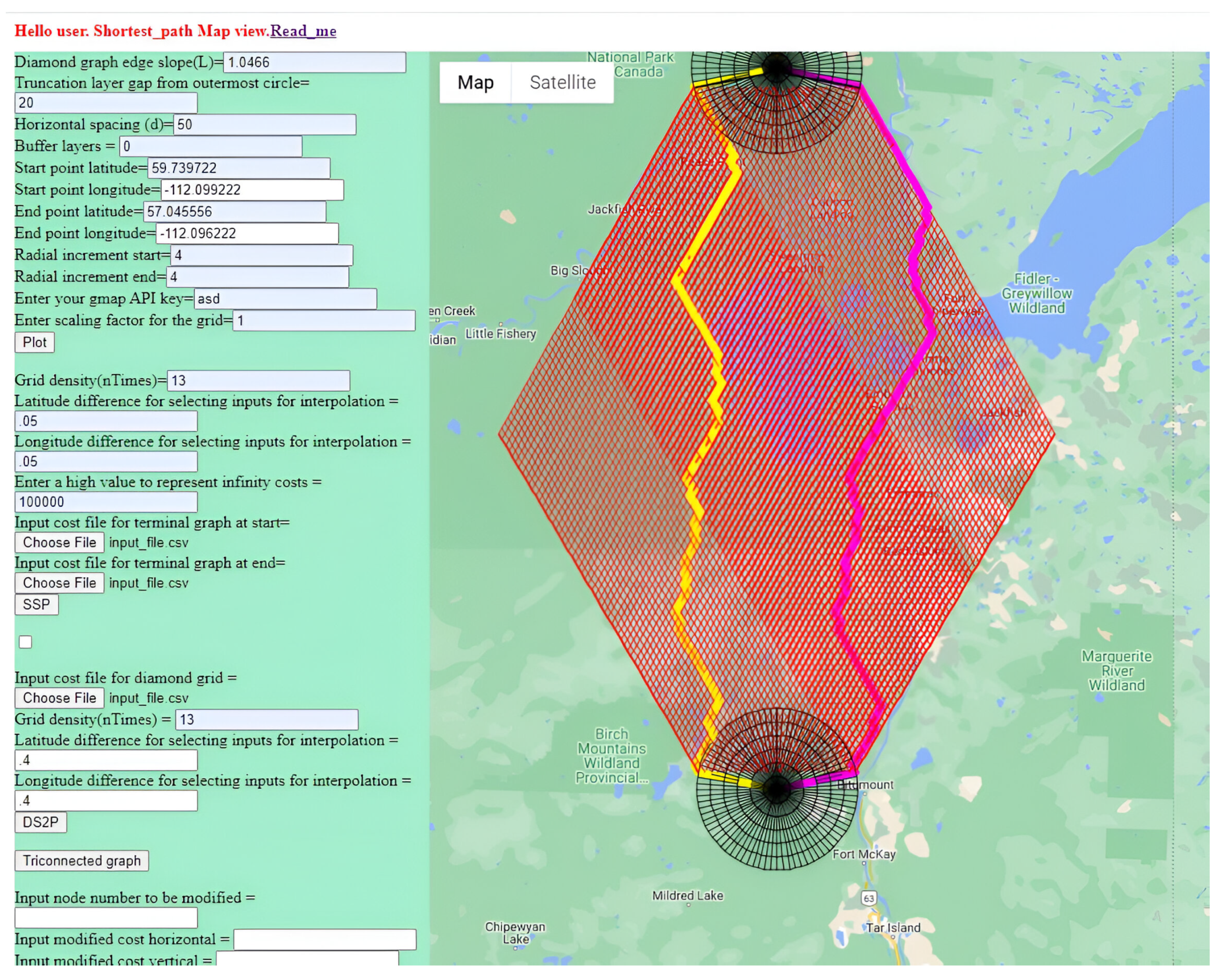The height and width of the screenshot is (980, 1222).
Task: Choose file for terminal graph at start
Action: (59, 542)
